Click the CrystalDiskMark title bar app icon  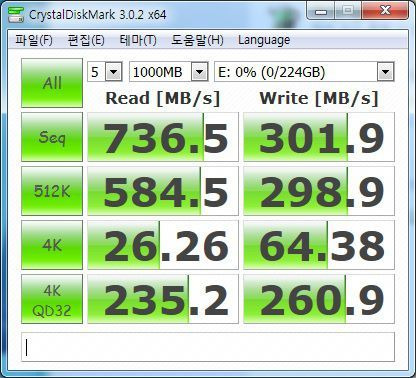[16, 14]
